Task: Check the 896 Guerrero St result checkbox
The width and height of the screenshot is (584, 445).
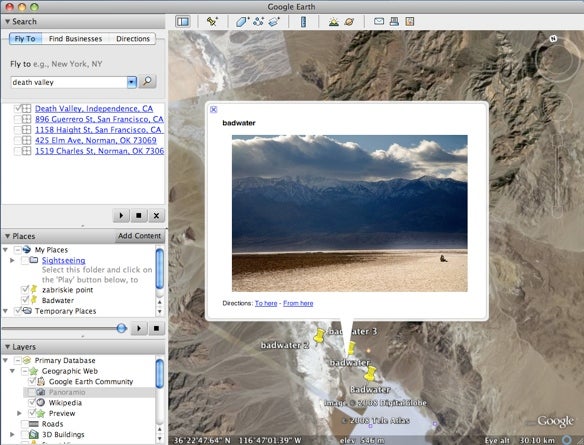Action: (18, 119)
